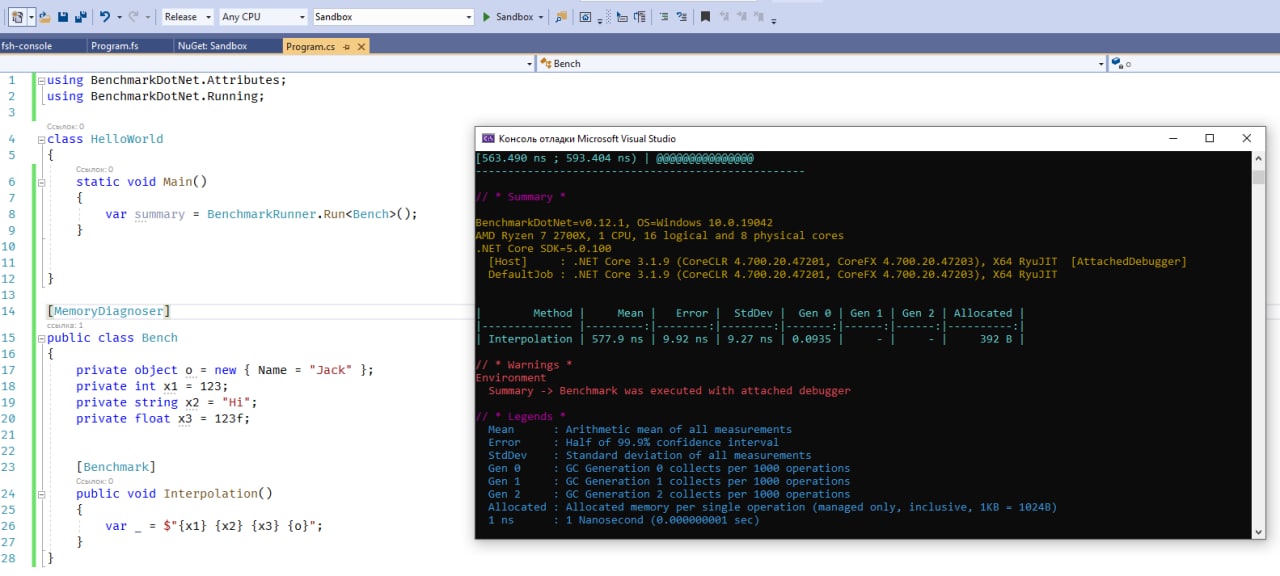Image resolution: width=1280 pixels, height=576 pixels.
Task: Click the debug console window icon
Action: pyautogui.click(x=488, y=139)
